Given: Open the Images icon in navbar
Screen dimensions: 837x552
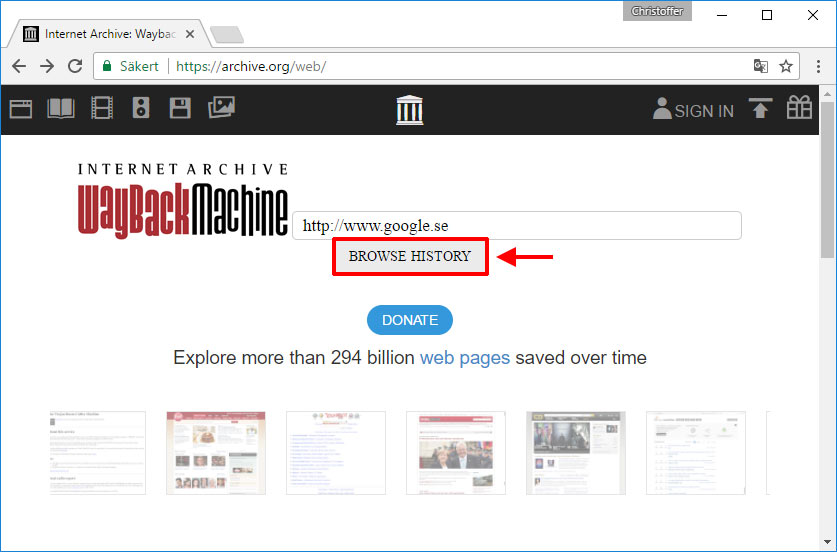Looking at the screenshot, I should click(x=221, y=107).
